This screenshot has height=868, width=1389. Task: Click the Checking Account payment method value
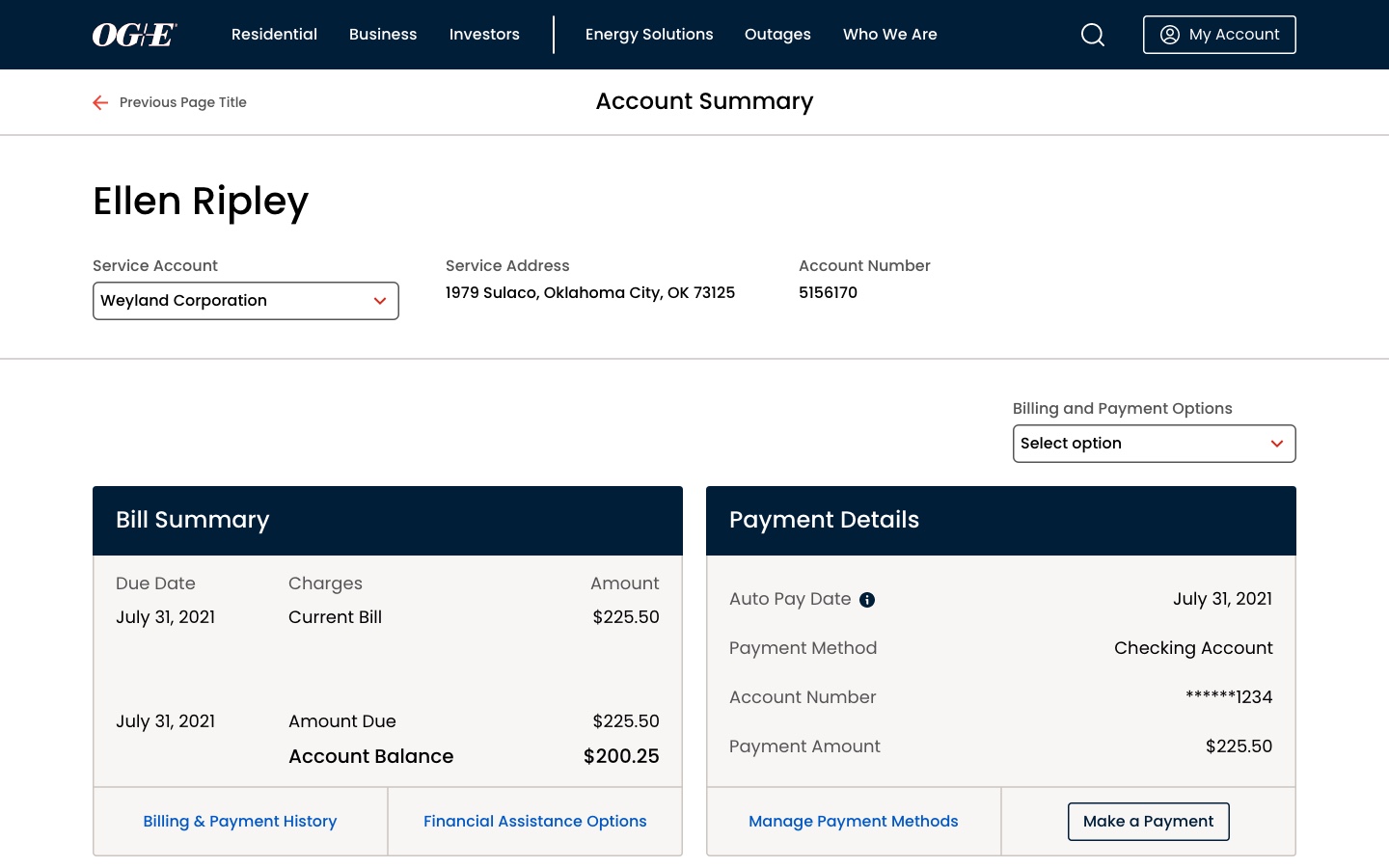tap(1193, 648)
